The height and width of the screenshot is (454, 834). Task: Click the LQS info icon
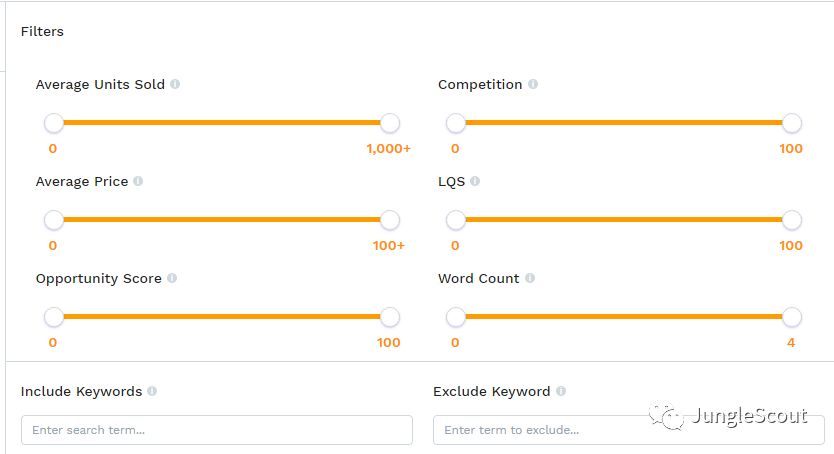(475, 182)
